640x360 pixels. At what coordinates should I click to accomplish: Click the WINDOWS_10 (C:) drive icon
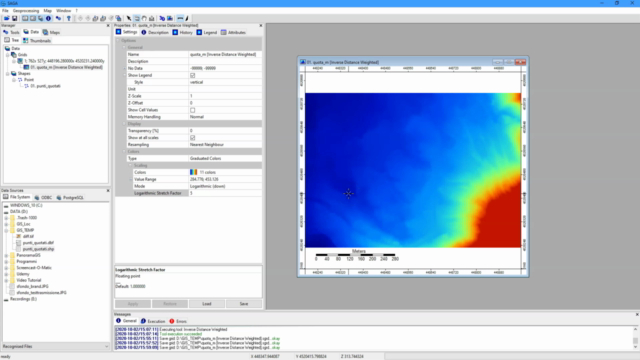[x=6, y=205]
